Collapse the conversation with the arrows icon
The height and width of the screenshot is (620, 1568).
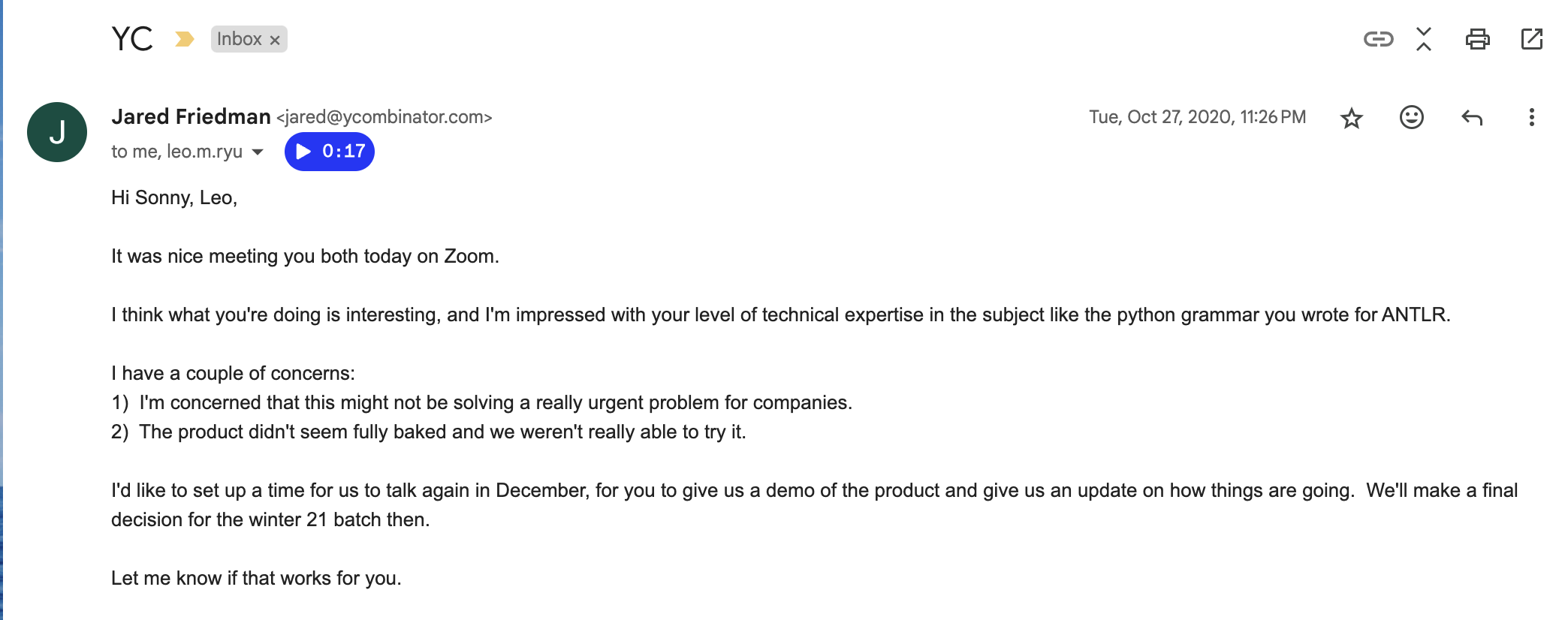tap(1424, 39)
